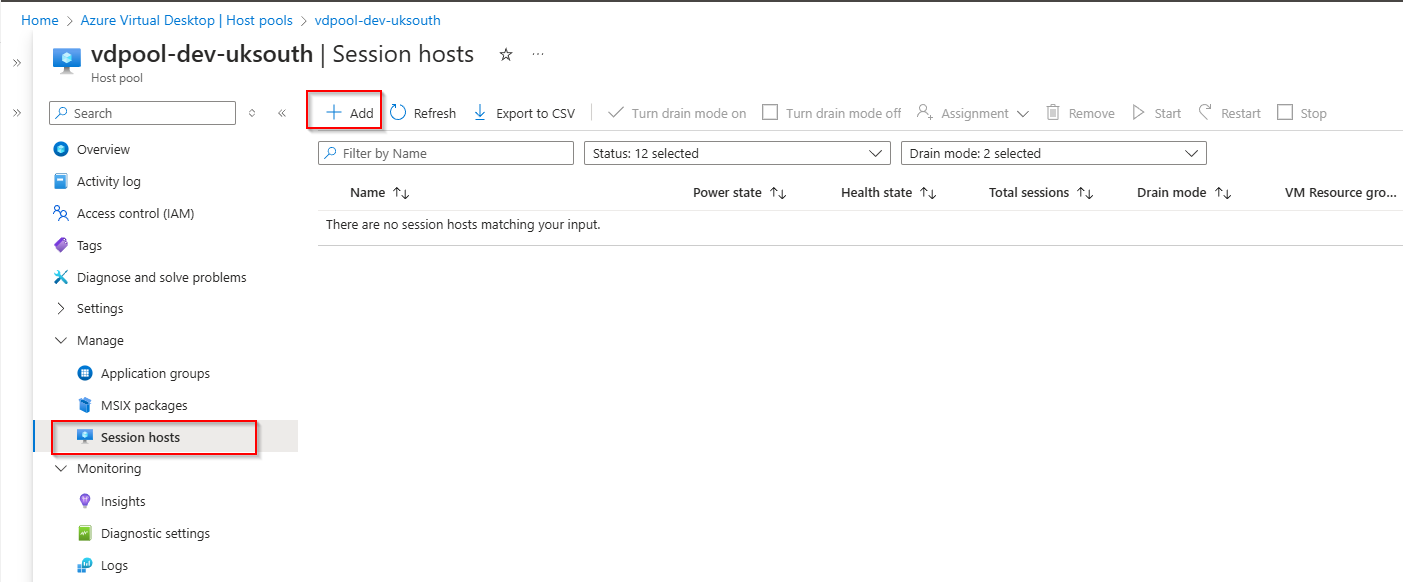The height and width of the screenshot is (582, 1403).
Task: Click the Export to CSV download icon
Action: (x=480, y=113)
